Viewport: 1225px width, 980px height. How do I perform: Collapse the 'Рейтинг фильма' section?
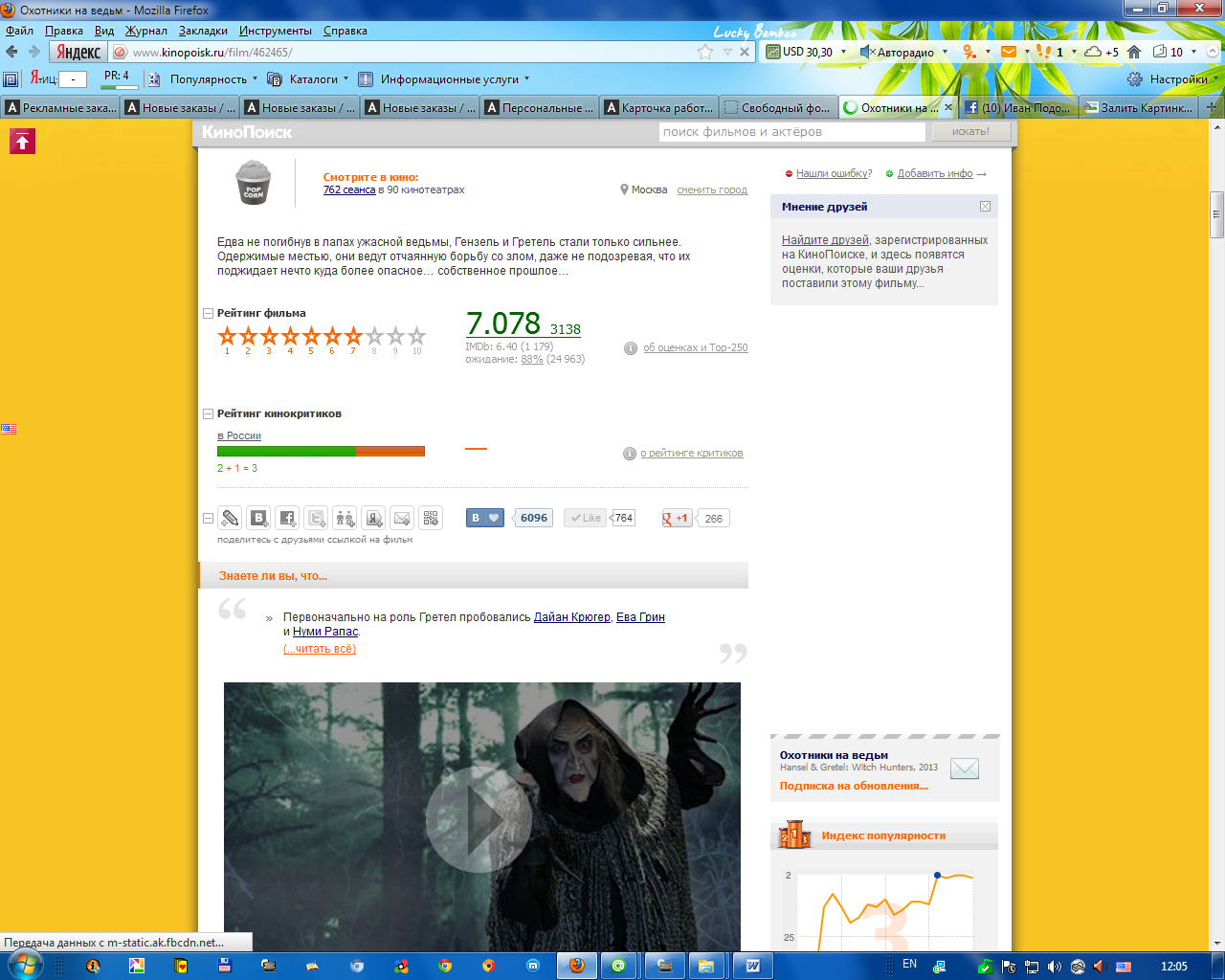(x=208, y=314)
